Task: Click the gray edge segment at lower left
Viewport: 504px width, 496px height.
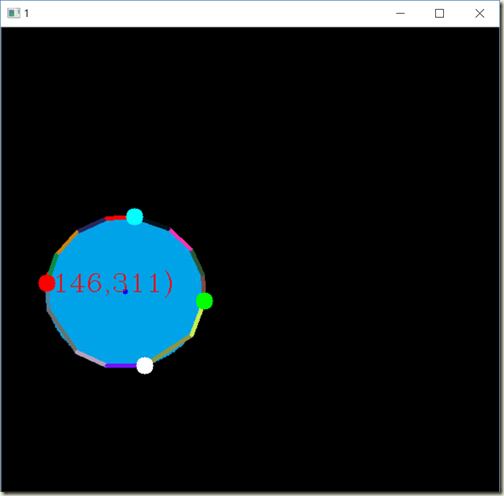Action: 62,330
